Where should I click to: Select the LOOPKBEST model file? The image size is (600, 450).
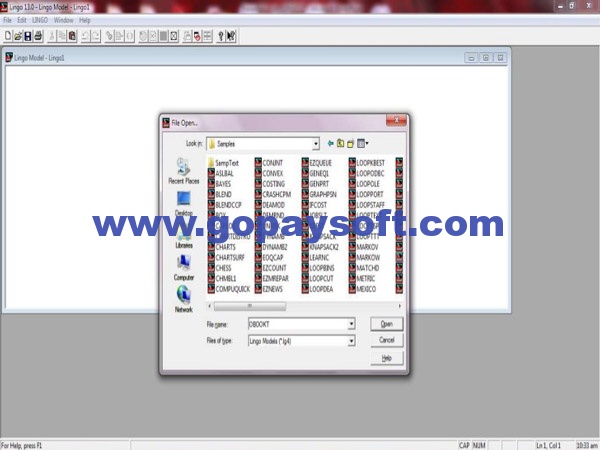[x=367, y=163]
